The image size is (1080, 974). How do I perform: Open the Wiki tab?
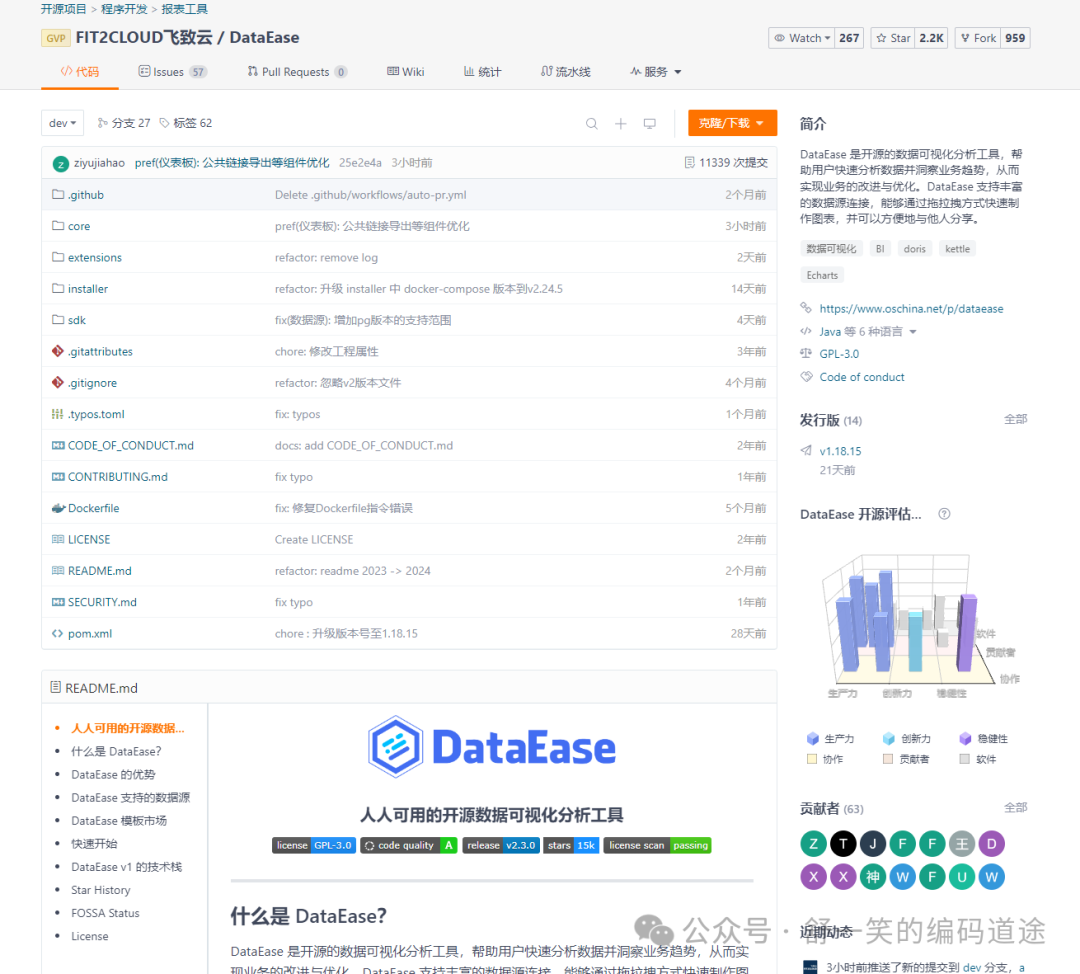[x=406, y=72]
